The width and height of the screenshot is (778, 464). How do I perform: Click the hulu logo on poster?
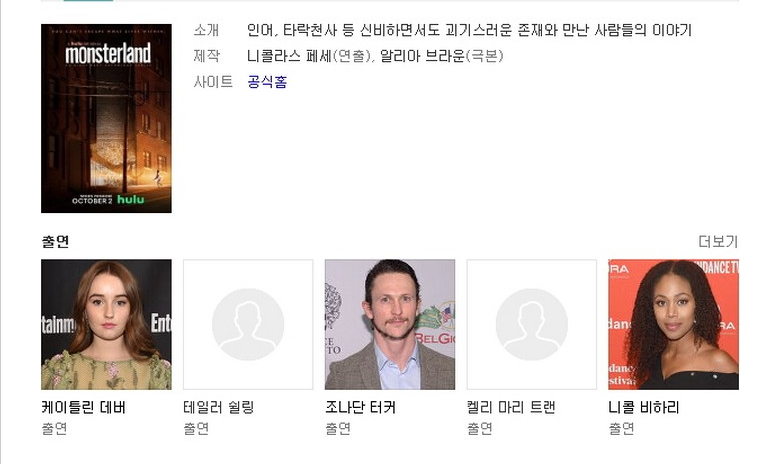tap(130, 199)
